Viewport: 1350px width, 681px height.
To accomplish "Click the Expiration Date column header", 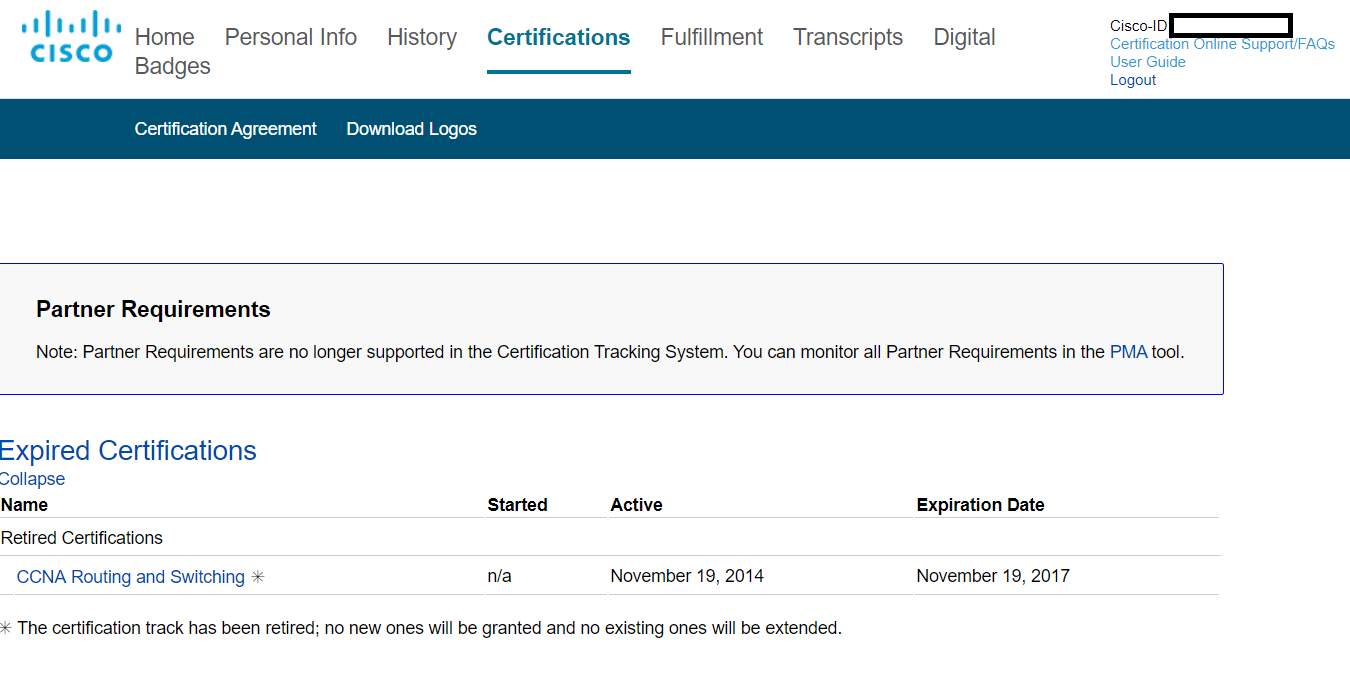I will [x=980, y=505].
